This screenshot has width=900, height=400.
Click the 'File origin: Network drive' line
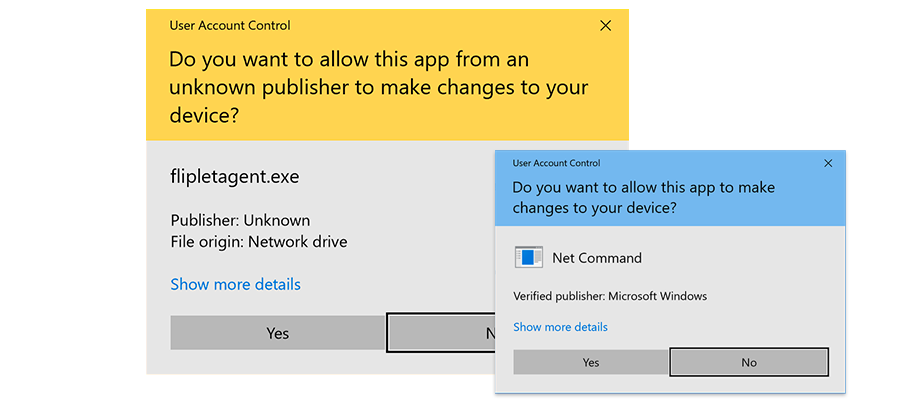[259, 241]
